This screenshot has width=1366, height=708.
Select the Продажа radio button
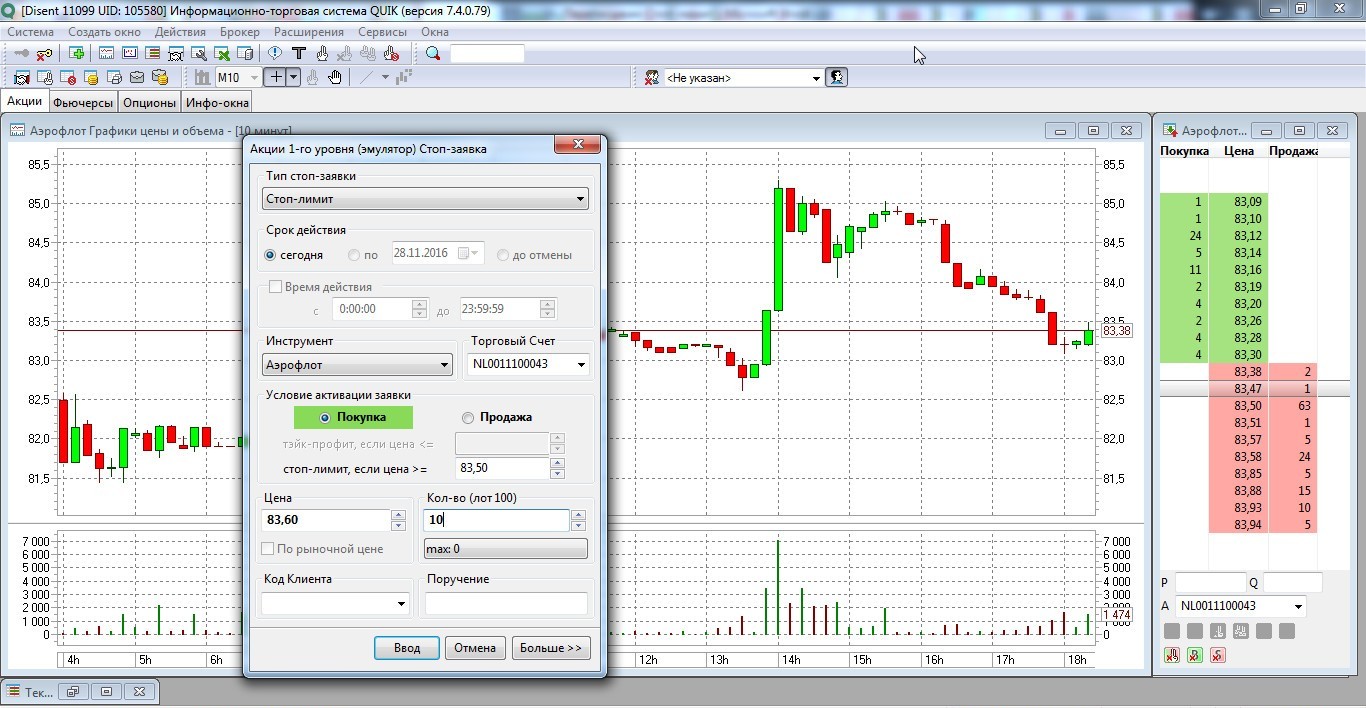[468, 418]
